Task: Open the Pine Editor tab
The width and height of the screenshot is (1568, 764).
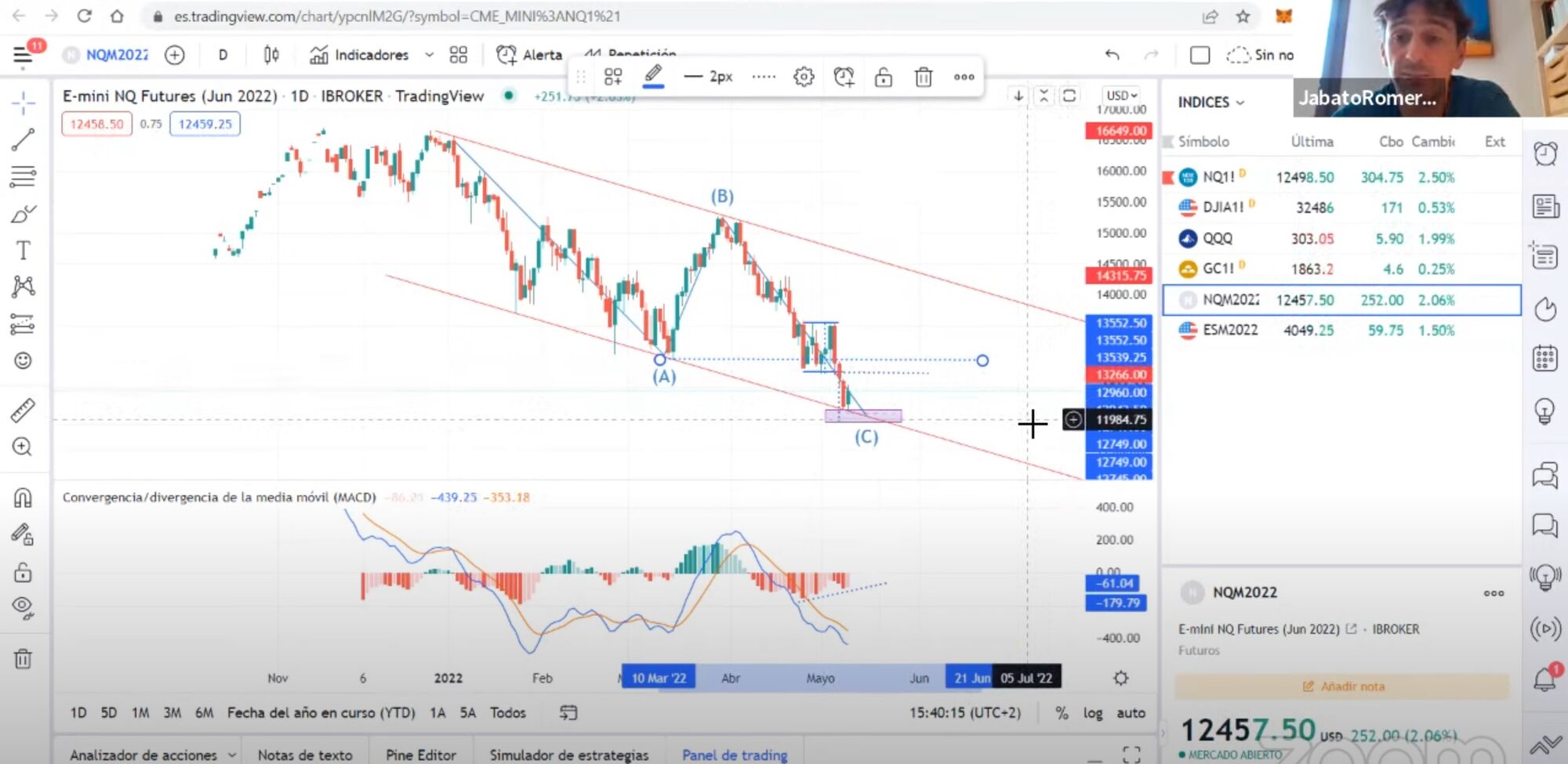Action: tap(421, 755)
